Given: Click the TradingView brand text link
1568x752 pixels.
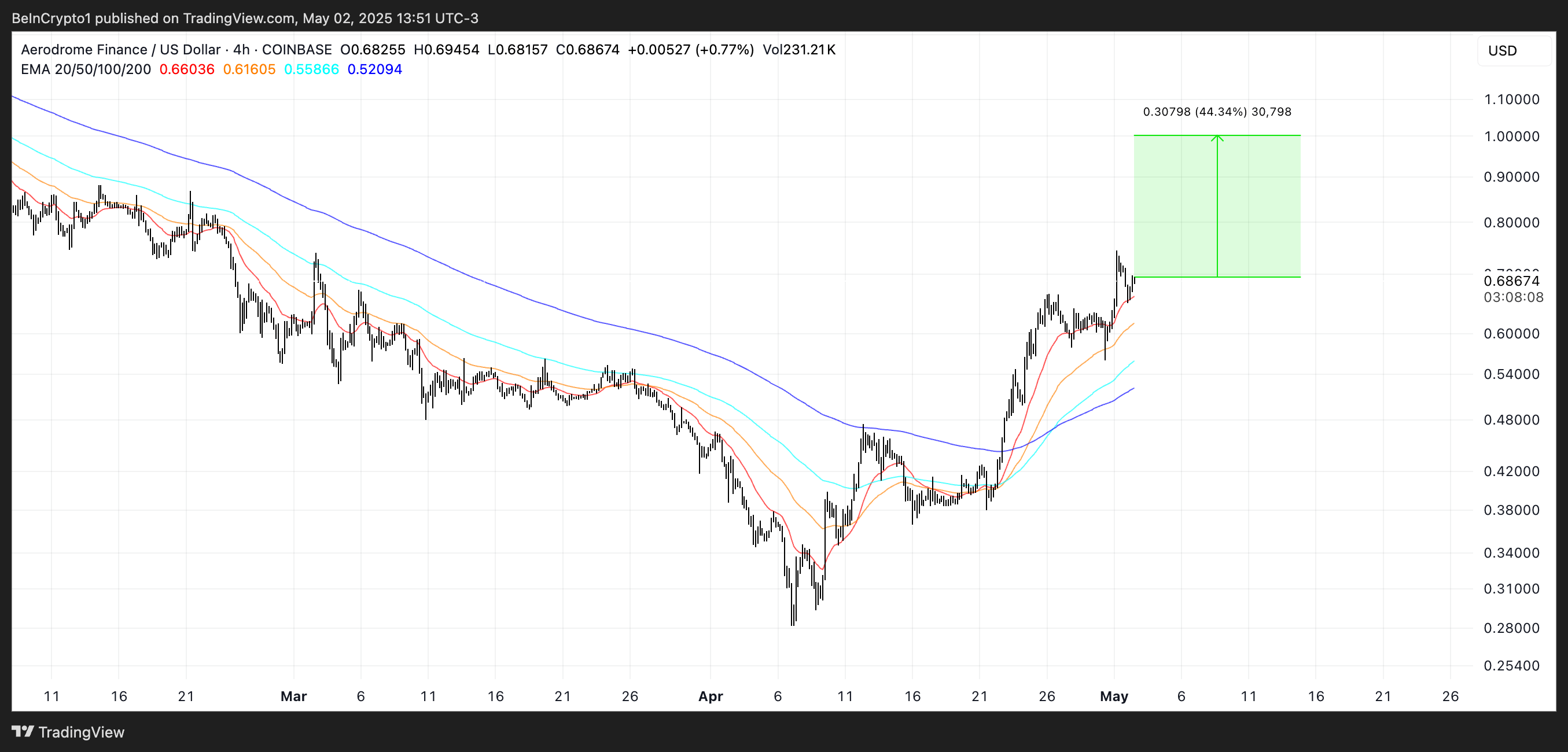Looking at the screenshot, I should point(81,732).
